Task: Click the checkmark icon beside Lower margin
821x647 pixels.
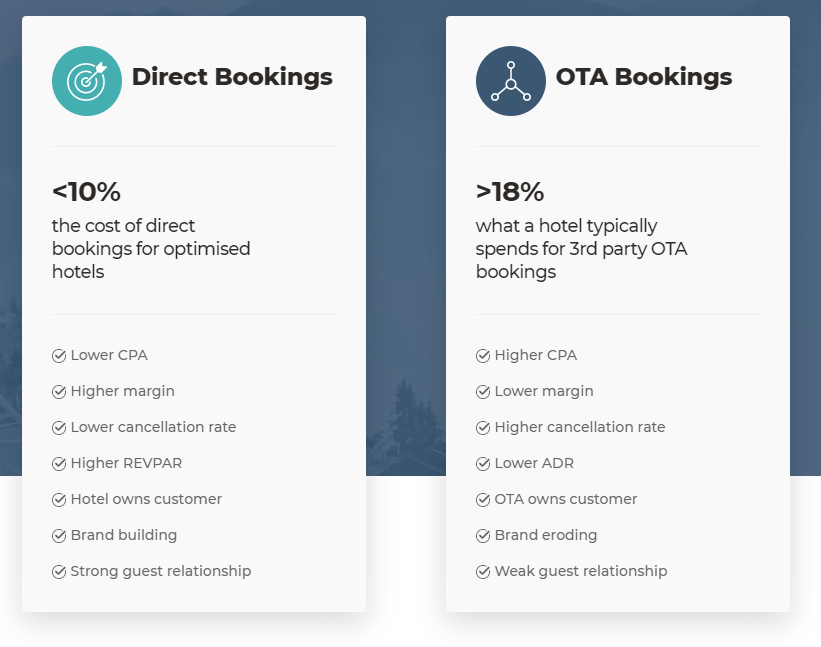Action: pos(483,392)
